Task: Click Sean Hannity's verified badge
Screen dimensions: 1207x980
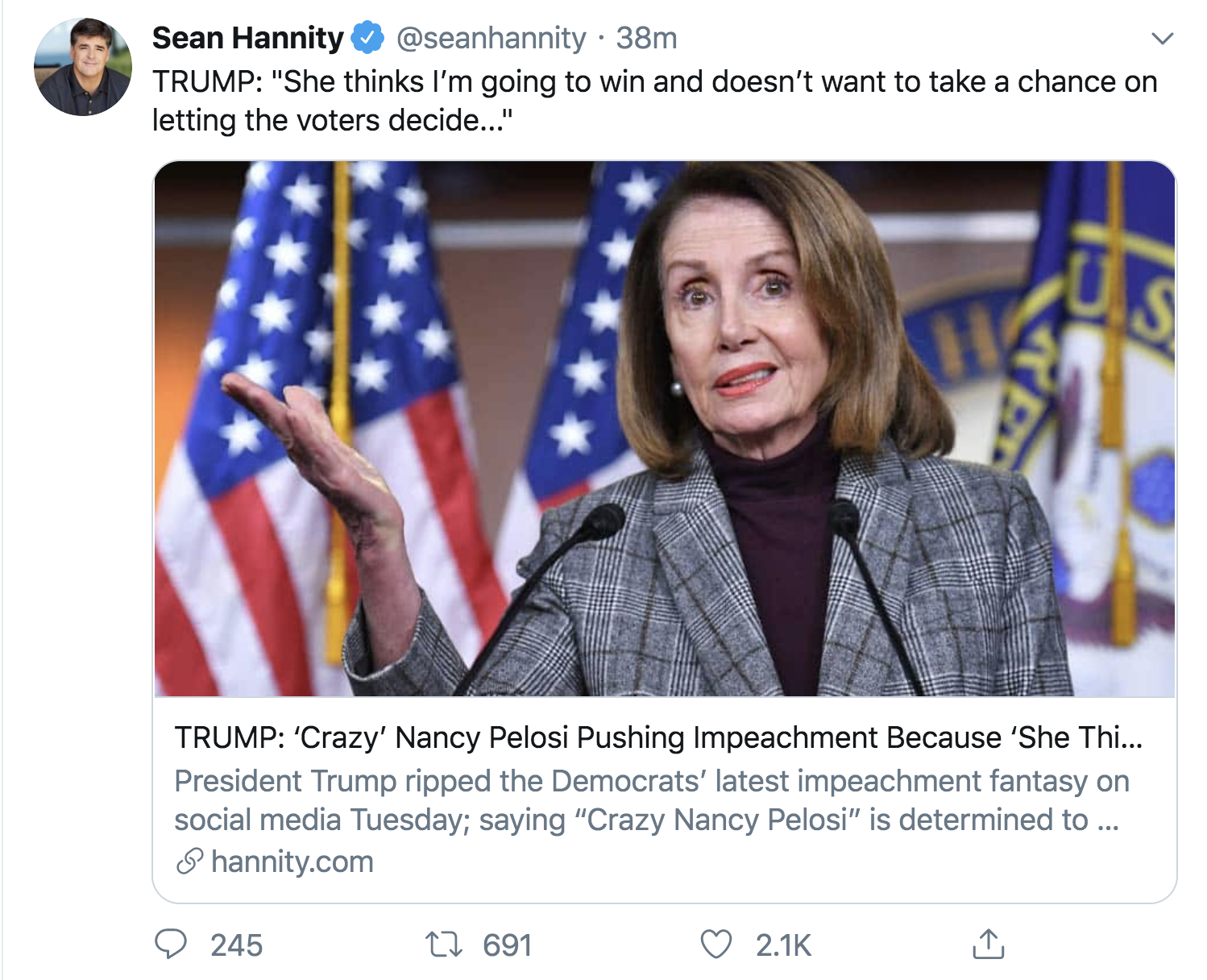Action: (x=367, y=36)
